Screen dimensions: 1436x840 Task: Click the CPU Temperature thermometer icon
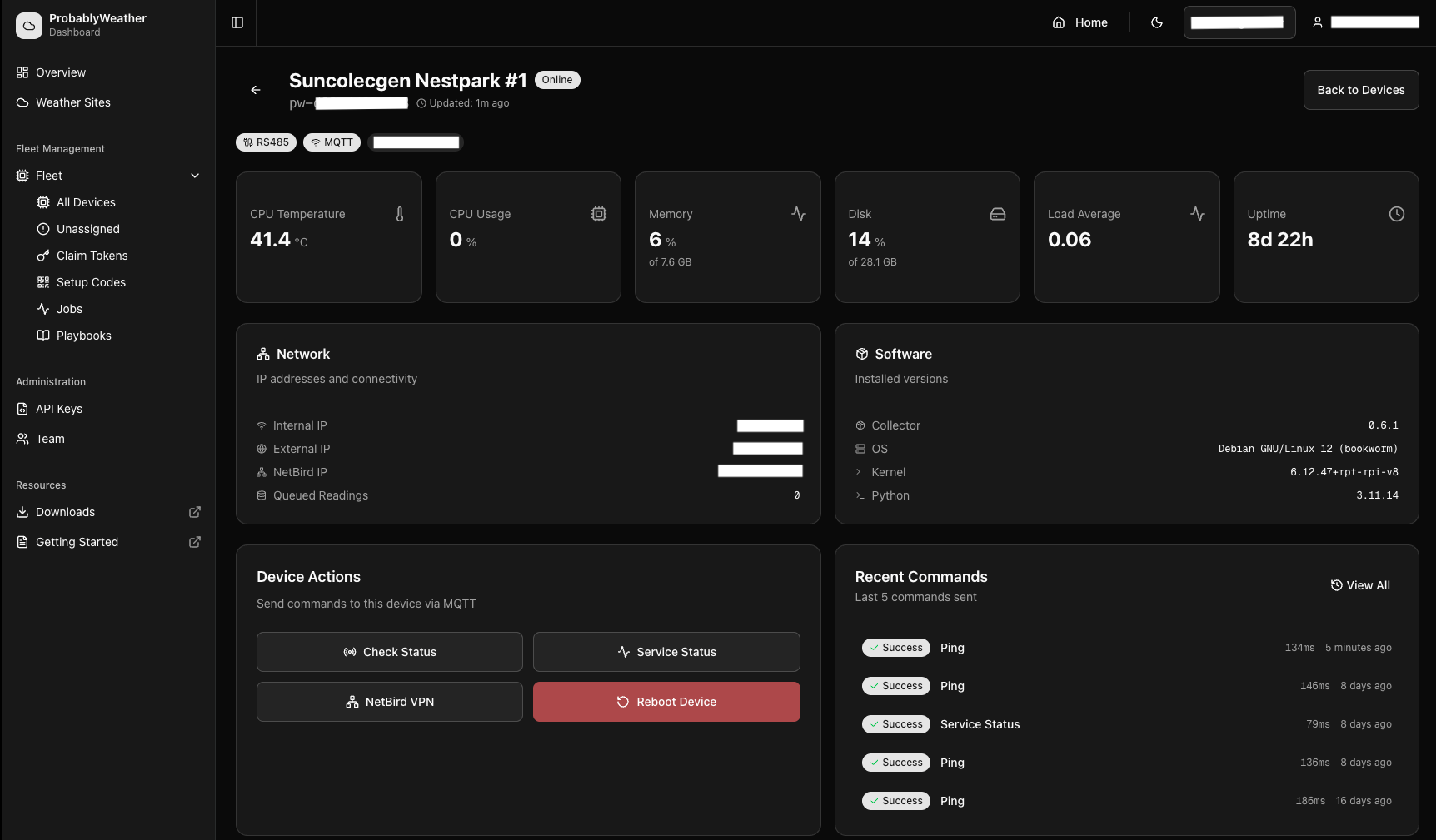pyautogui.click(x=400, y=214)
